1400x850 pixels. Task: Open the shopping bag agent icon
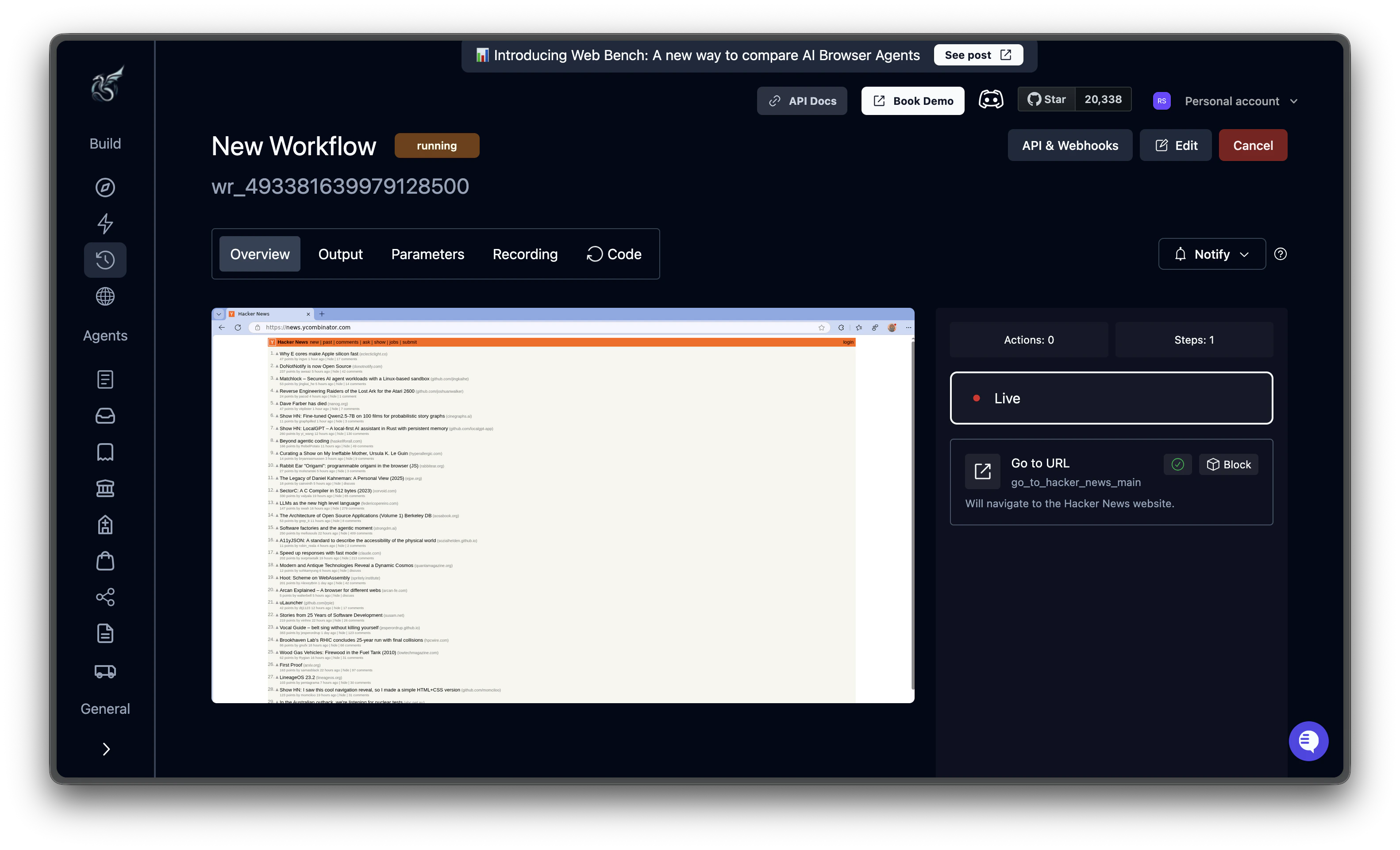pyautogui.click(x=105, y=561)
